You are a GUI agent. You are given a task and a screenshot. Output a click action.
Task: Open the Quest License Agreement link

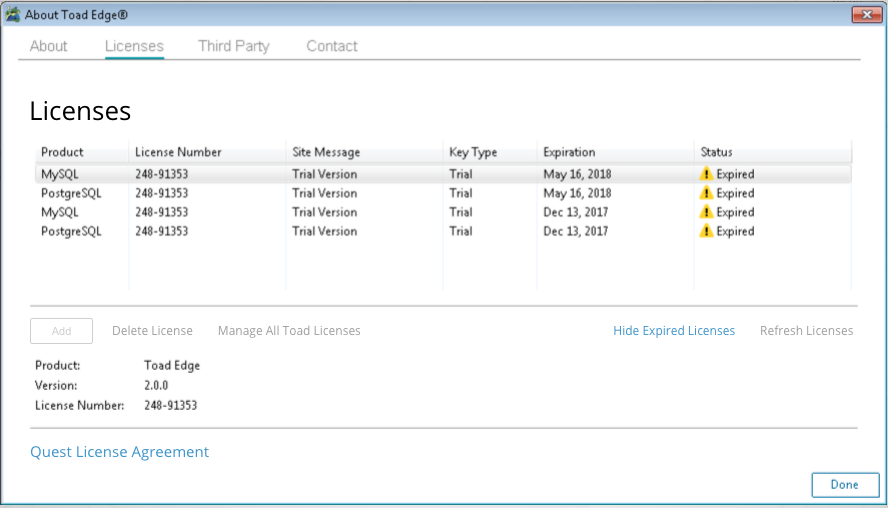click(119, 452)
